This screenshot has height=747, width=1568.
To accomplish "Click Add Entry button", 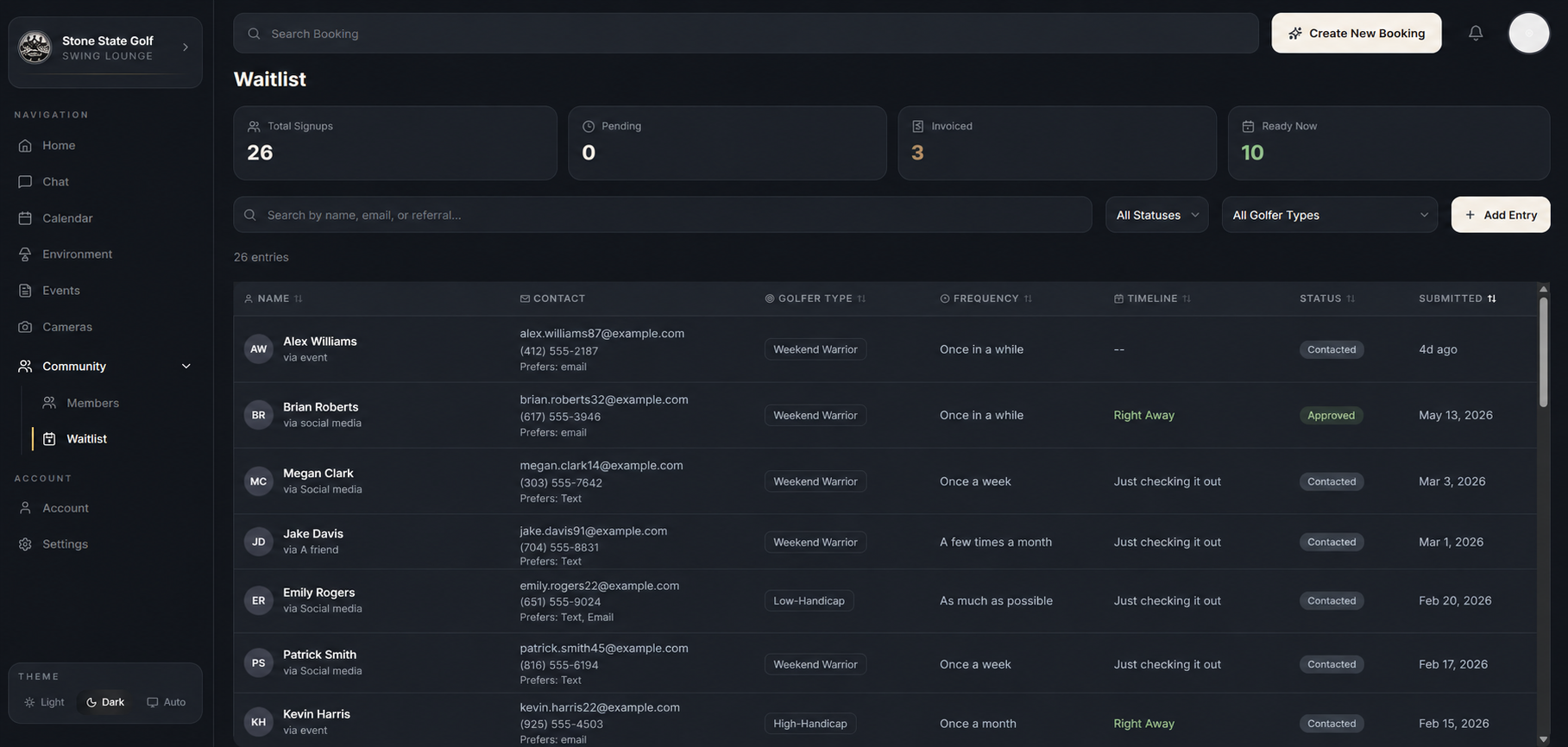I will pyautogui.click(x=1501, y=215).
